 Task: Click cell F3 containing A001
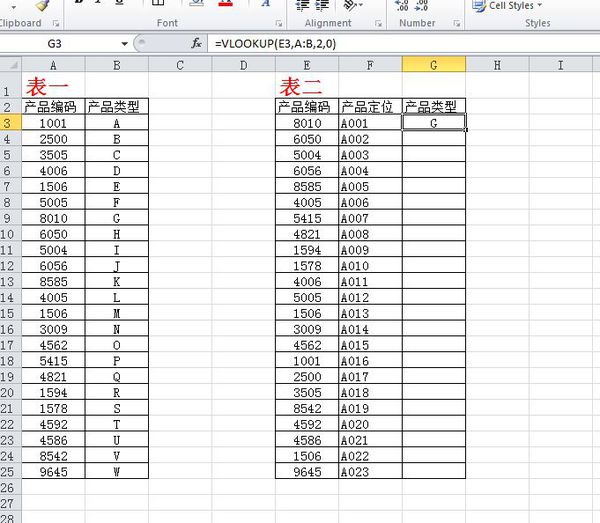click(370, 123)
